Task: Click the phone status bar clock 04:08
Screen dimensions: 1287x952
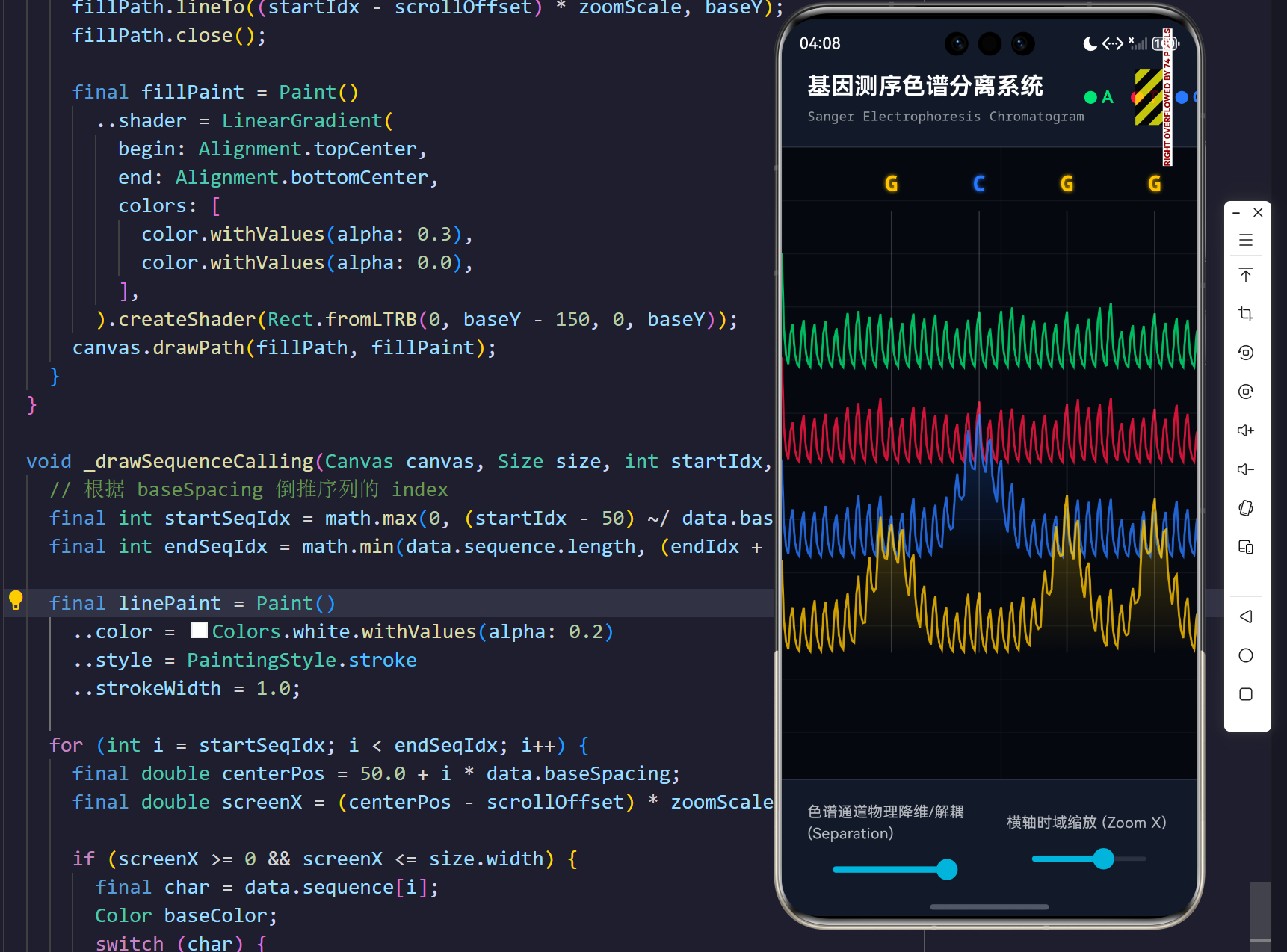Action: click(820, 43)
